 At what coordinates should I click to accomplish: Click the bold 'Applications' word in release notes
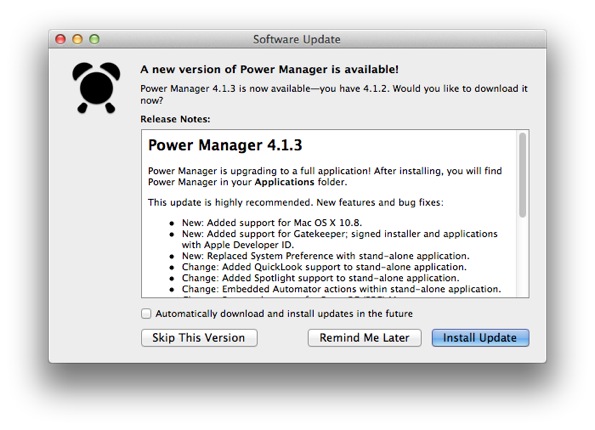[x=284, y=182]
